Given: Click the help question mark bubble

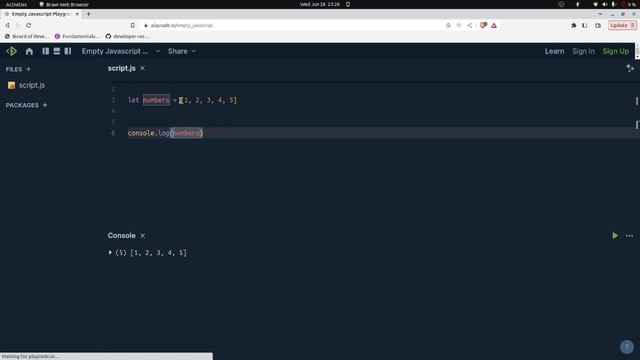Looking at the screenshot, I should pyautogui.click(x=627, y=347).
